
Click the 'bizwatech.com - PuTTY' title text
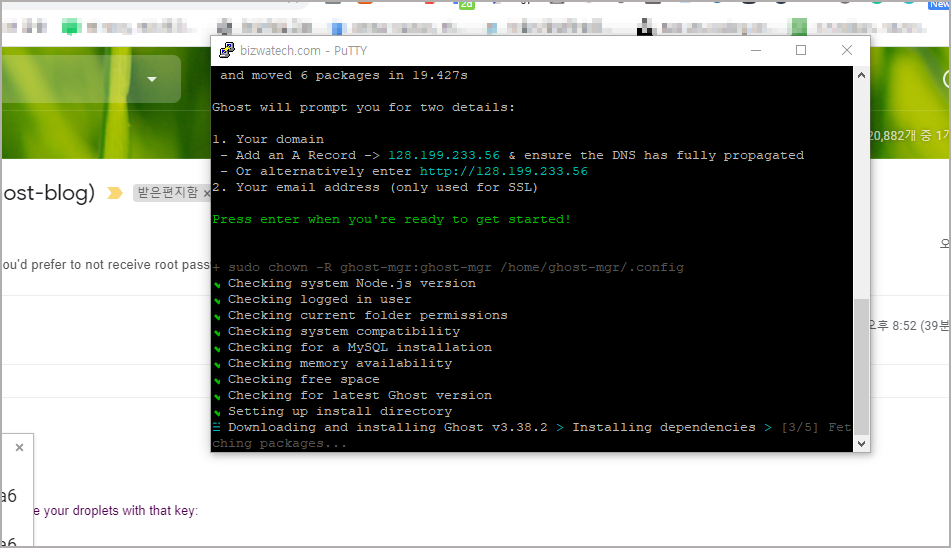tap(303, 51)
